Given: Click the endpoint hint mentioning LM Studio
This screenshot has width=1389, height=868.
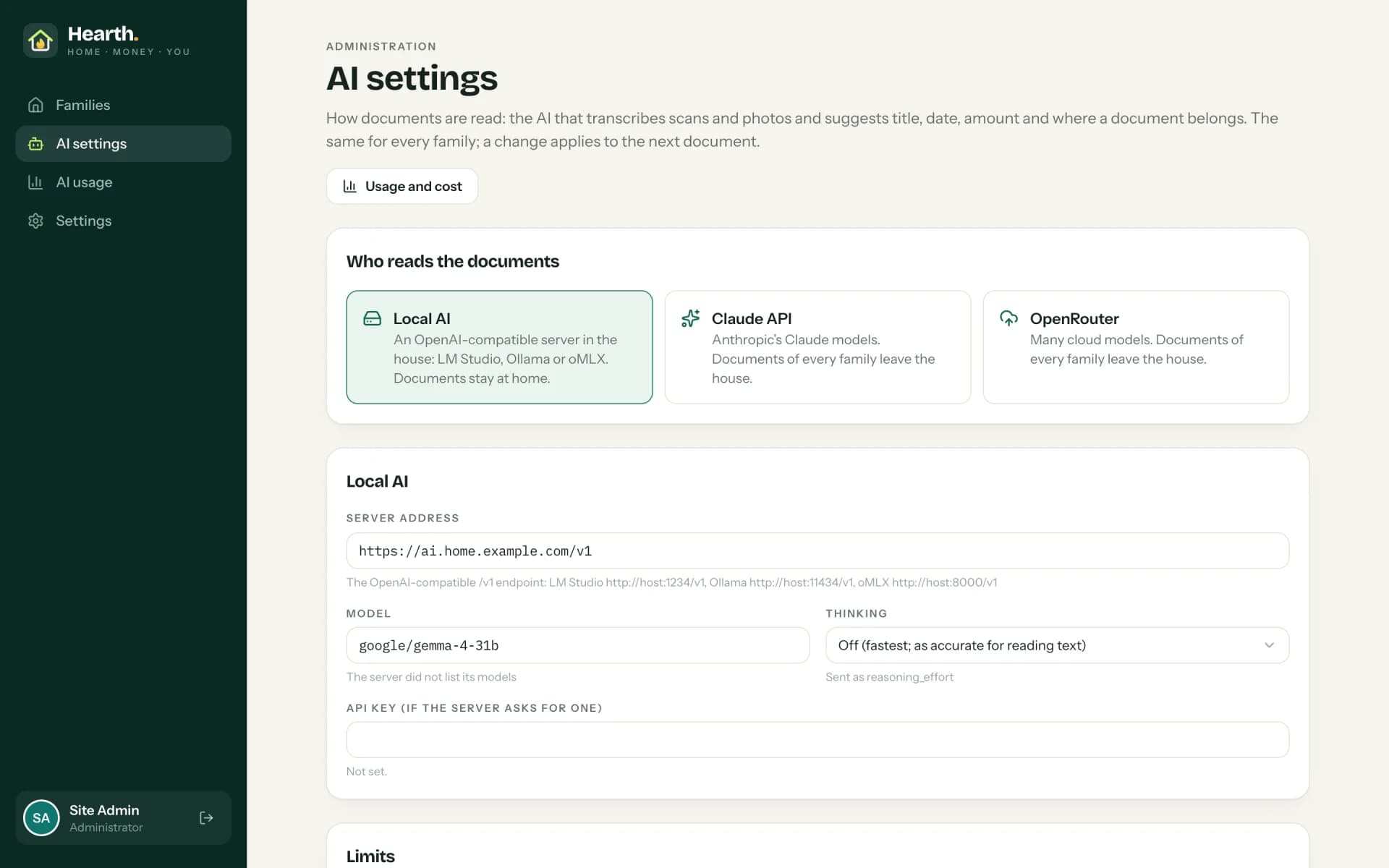Looking at the screenshot, I should pyautogui.click(x=671, y=582).
